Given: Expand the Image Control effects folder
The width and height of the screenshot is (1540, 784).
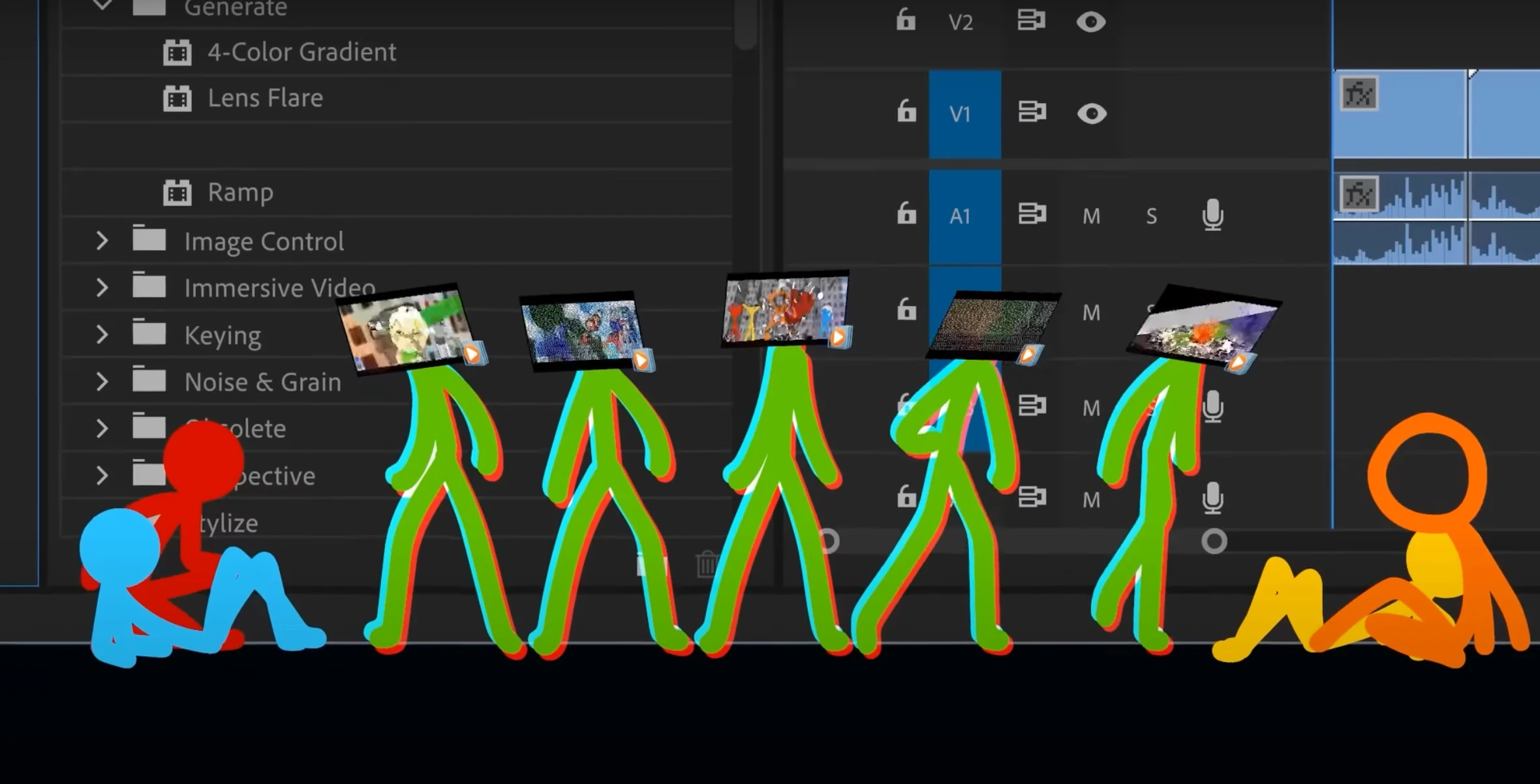Looking at the screenshot, I should click(x=102, y=241).
